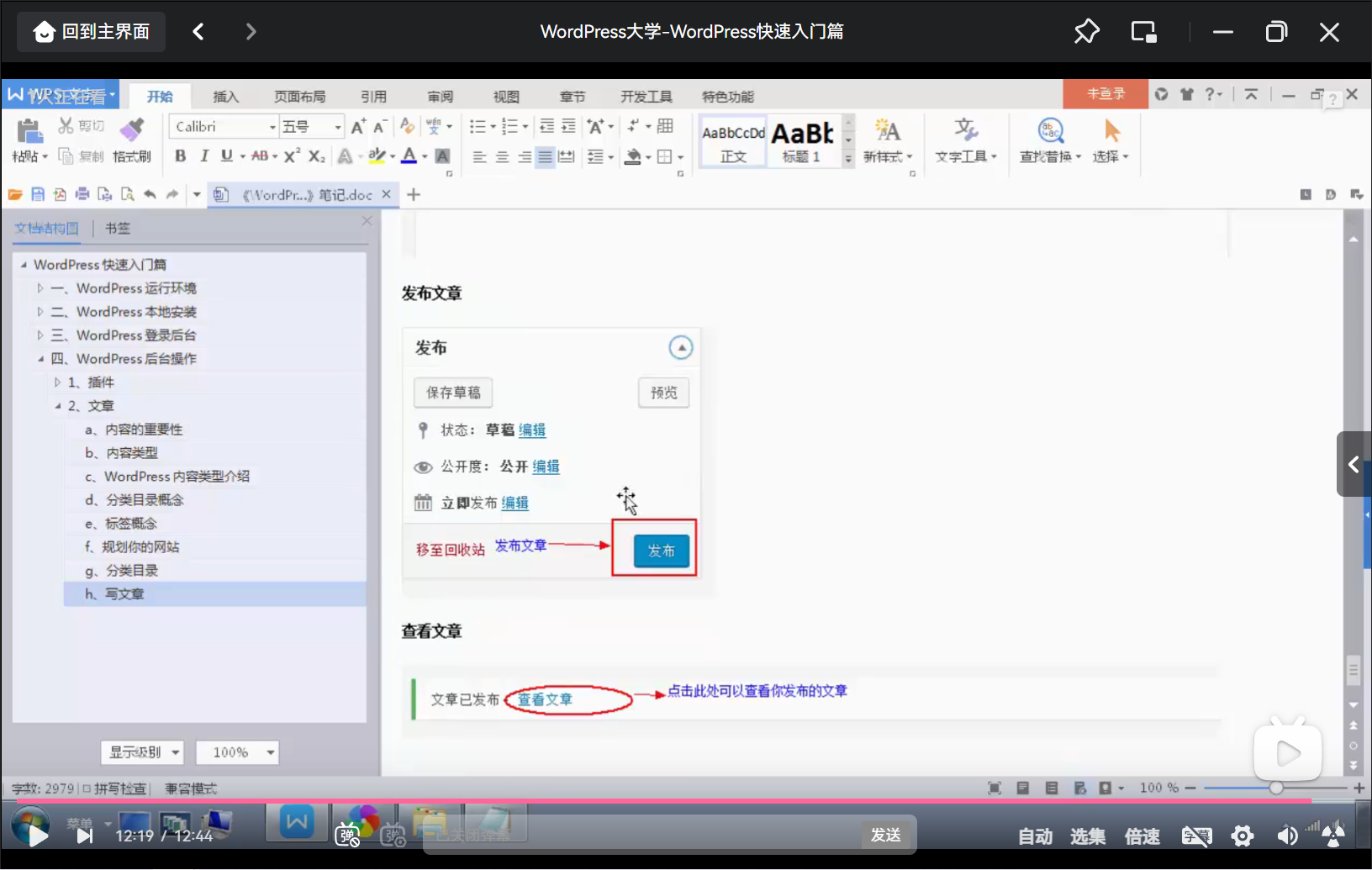The height and width of the screenshot is (870, 1372).
Task: Open the 审阅 ribbon tab
Action: tap(440, 96)
